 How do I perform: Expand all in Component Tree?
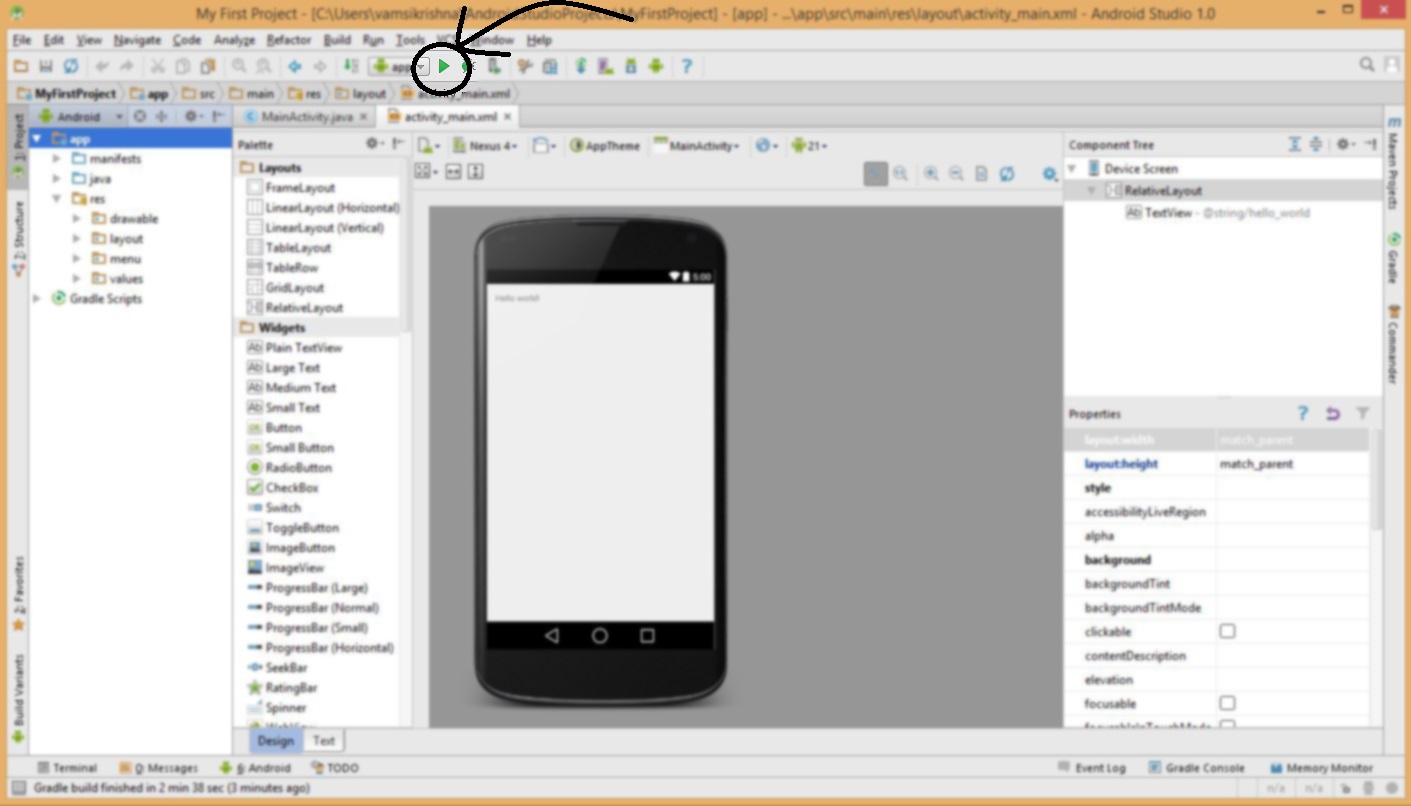(1294, 145)
